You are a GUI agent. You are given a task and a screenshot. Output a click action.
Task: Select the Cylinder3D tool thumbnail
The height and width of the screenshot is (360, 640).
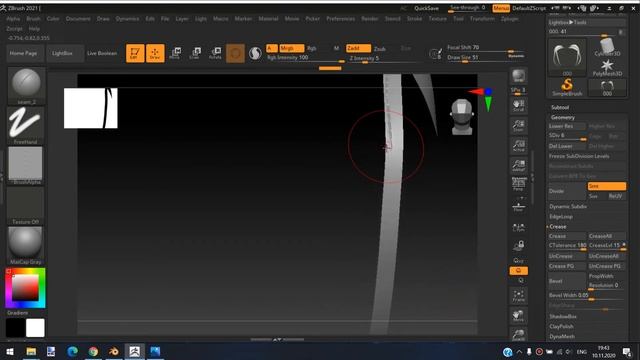click(x=607, y=47)
